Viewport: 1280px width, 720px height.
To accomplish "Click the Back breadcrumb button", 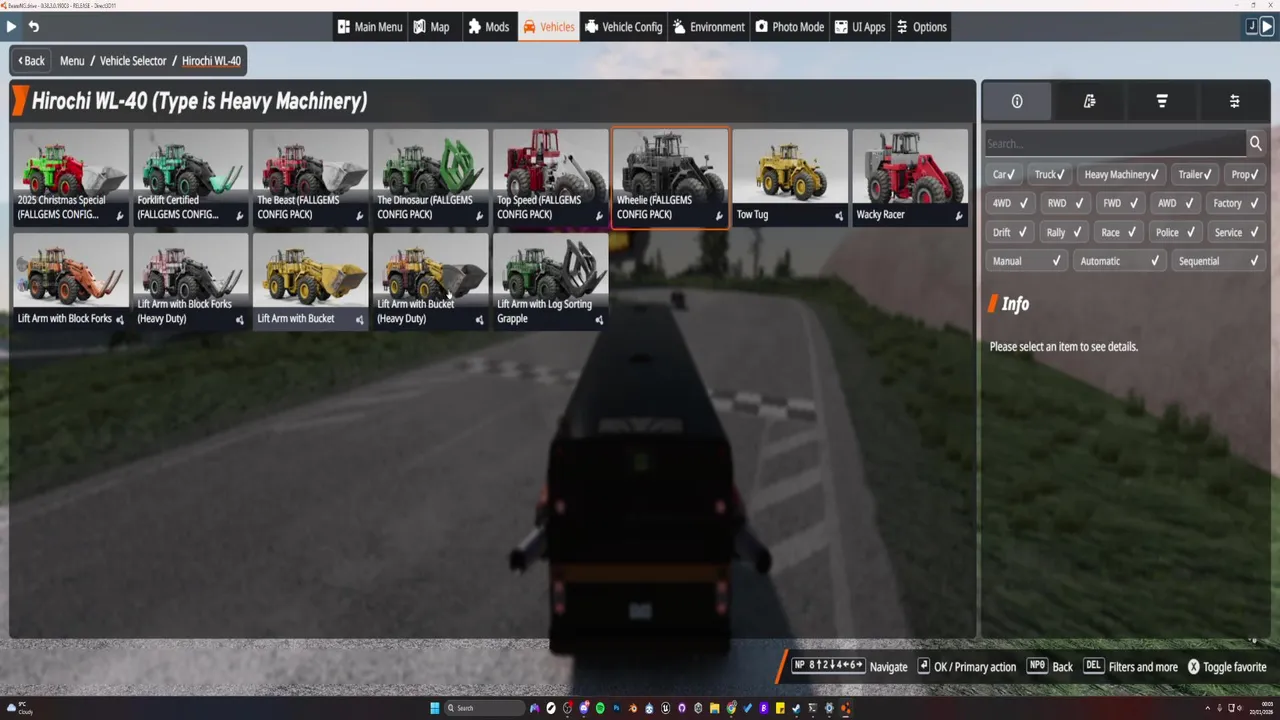I will pos(31,61).
